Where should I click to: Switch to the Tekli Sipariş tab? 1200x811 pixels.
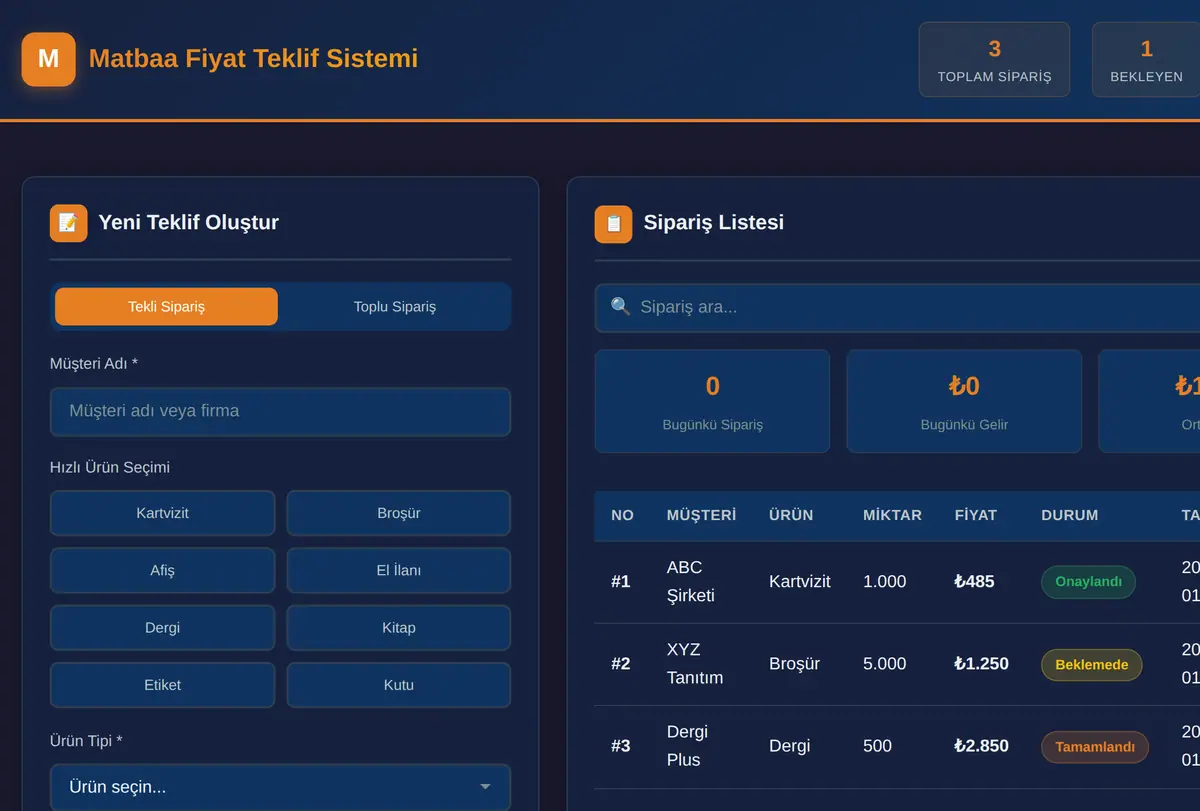click(166, 307)
